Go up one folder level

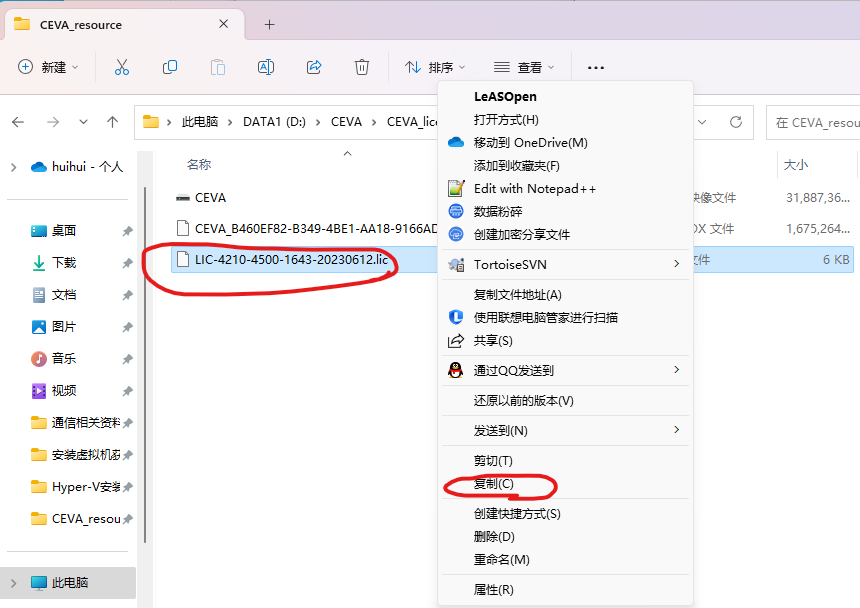pyautogui.click(x=112, y=122)
